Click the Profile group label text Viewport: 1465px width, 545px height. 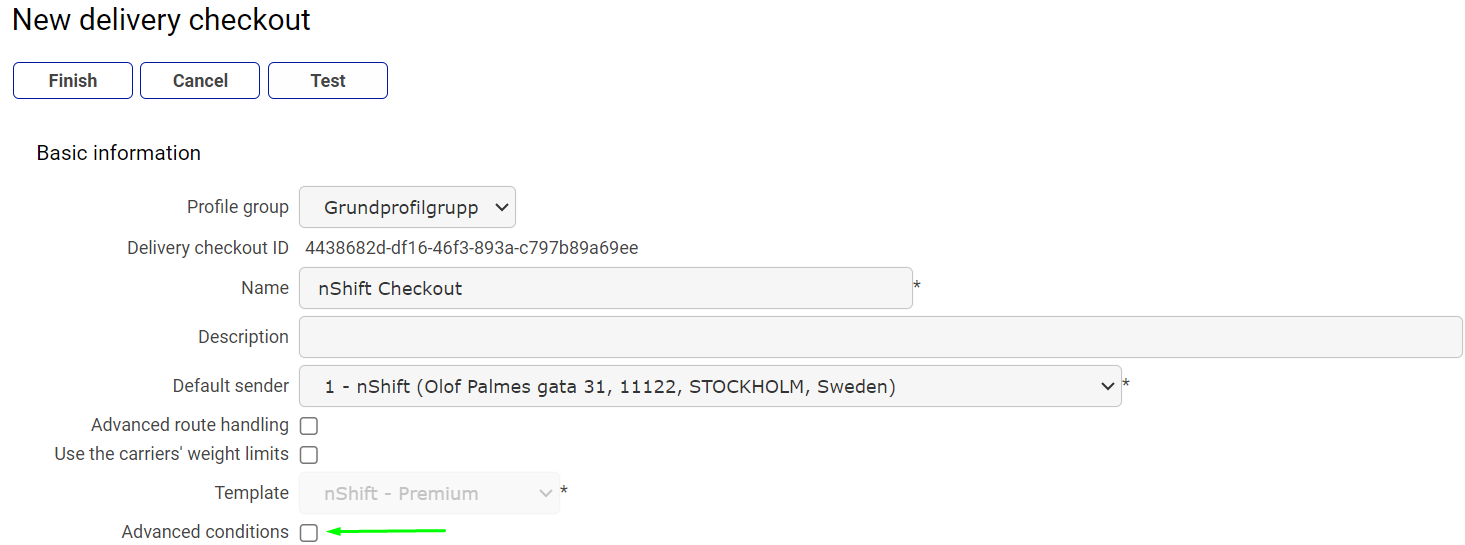(x=238, y=207)
